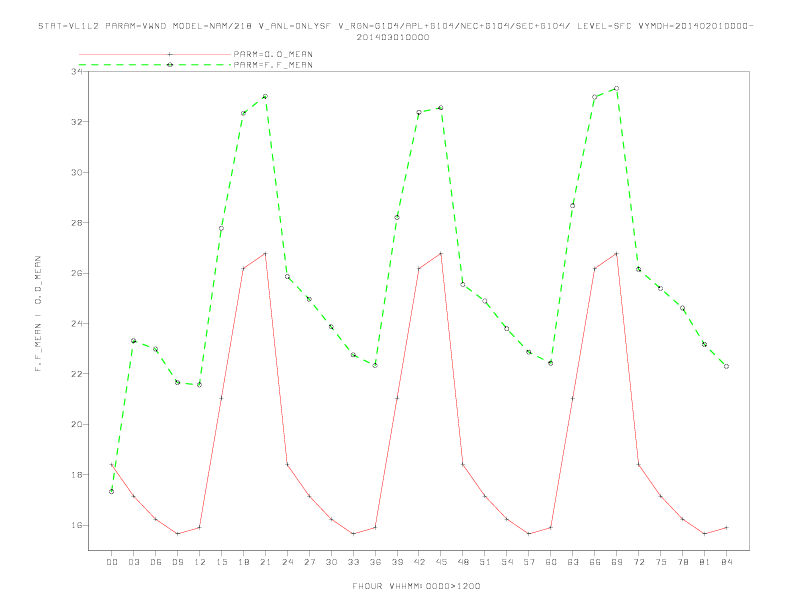Screen dimensions: 792x612
Task: Click y-axis tick label 30
Action: point(77,173)
